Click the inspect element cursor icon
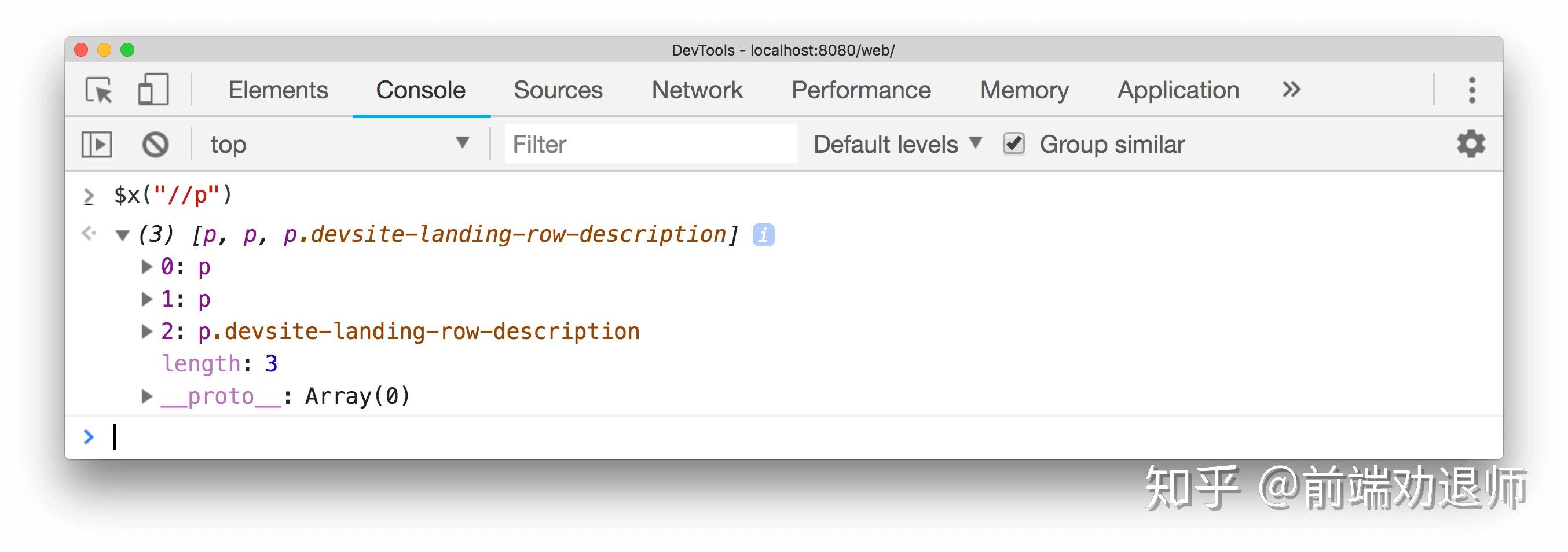1568x552 pixels. click(99, 90)
